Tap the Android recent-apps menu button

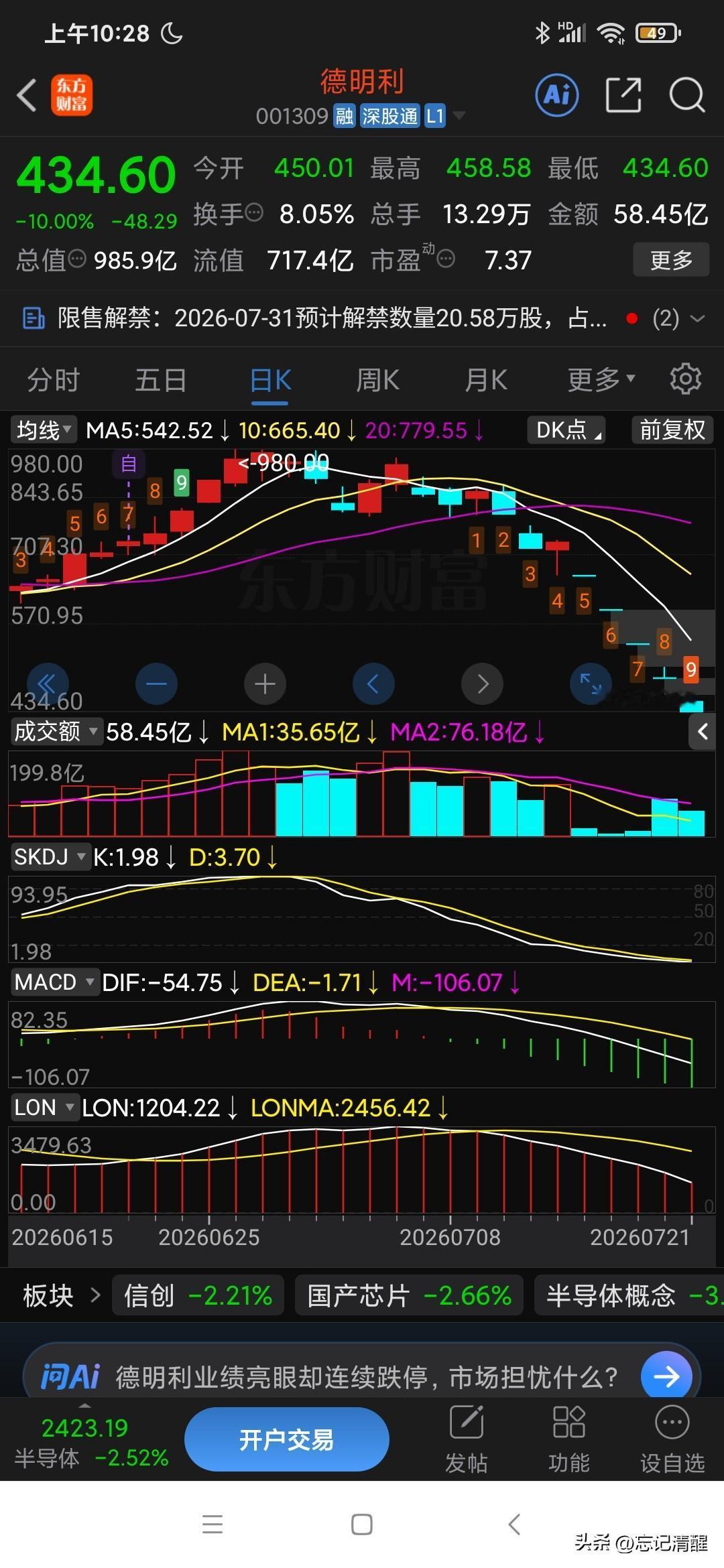pos(213,1524)
